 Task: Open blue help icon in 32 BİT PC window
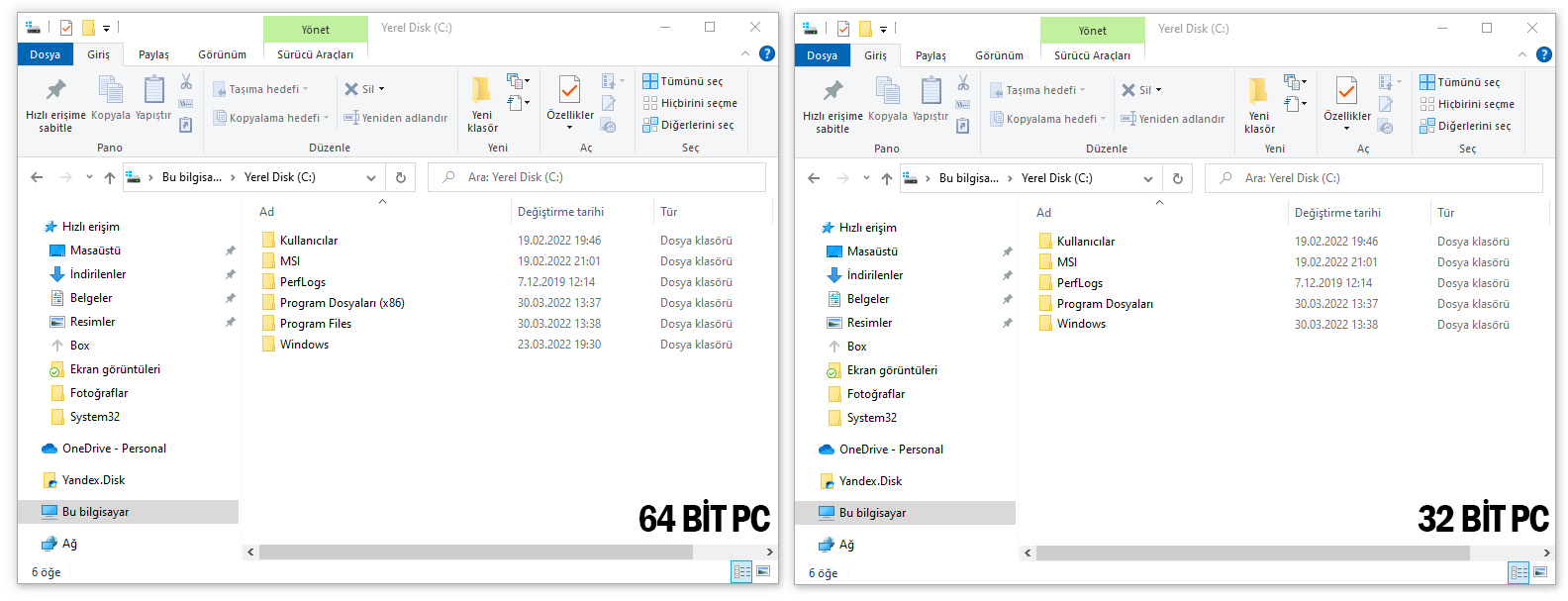pyautogui.click(x=1543, y=55)
